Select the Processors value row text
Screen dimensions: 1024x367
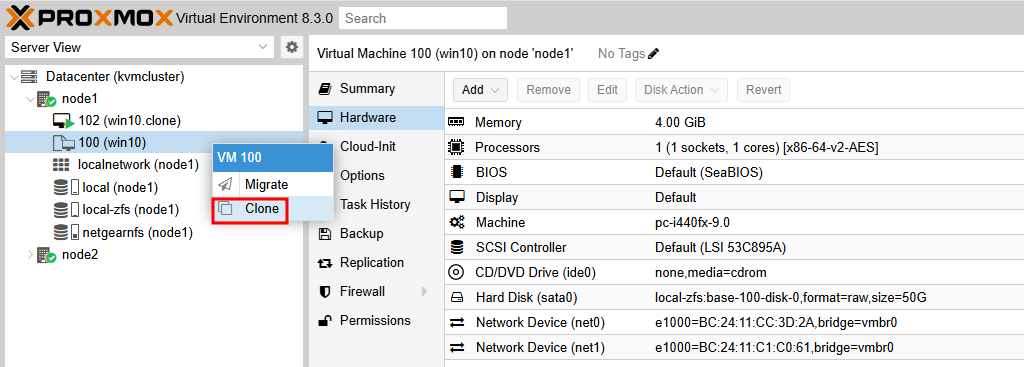767,148
